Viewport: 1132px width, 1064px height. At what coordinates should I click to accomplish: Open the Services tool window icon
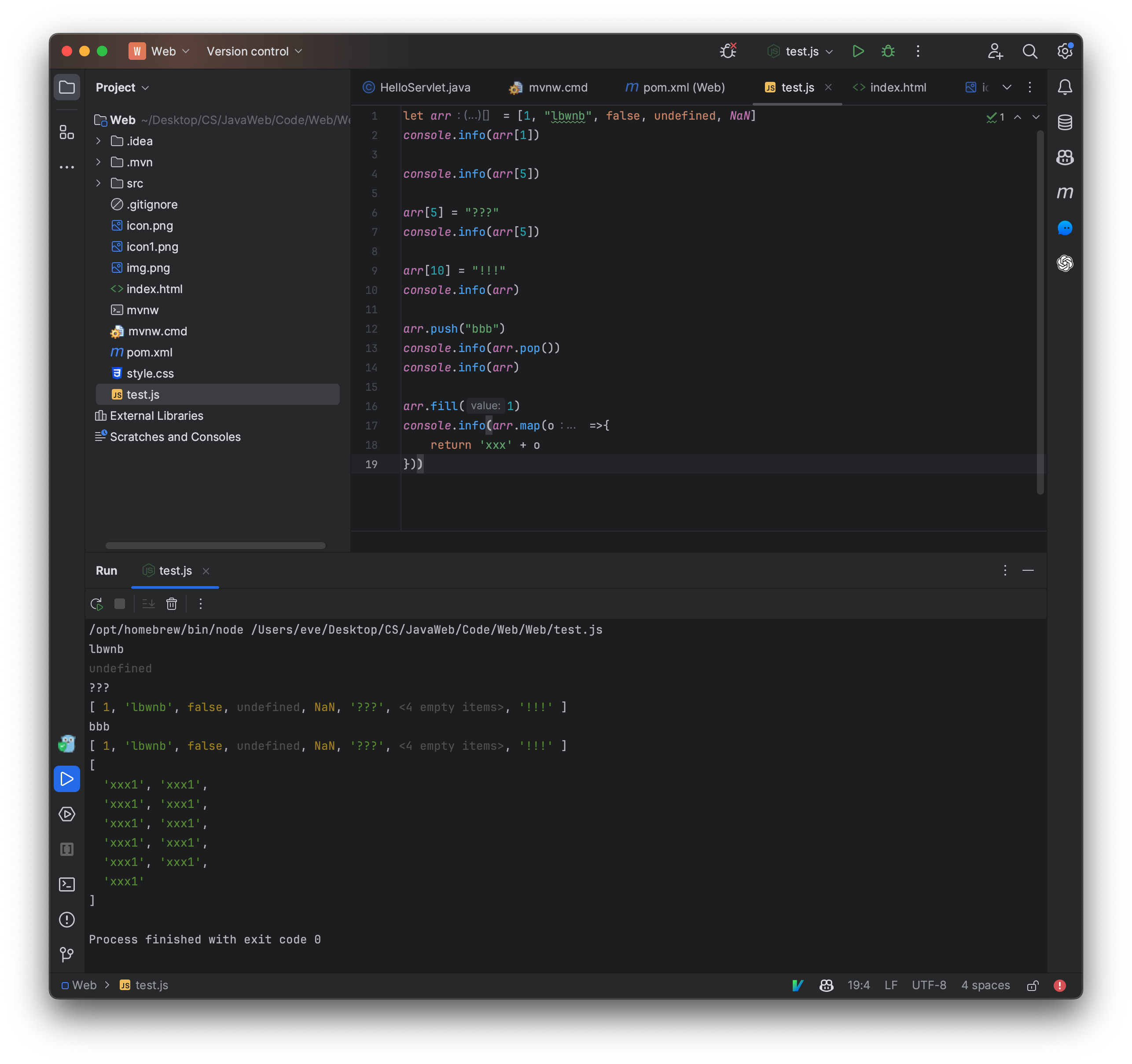click(66, 814)
